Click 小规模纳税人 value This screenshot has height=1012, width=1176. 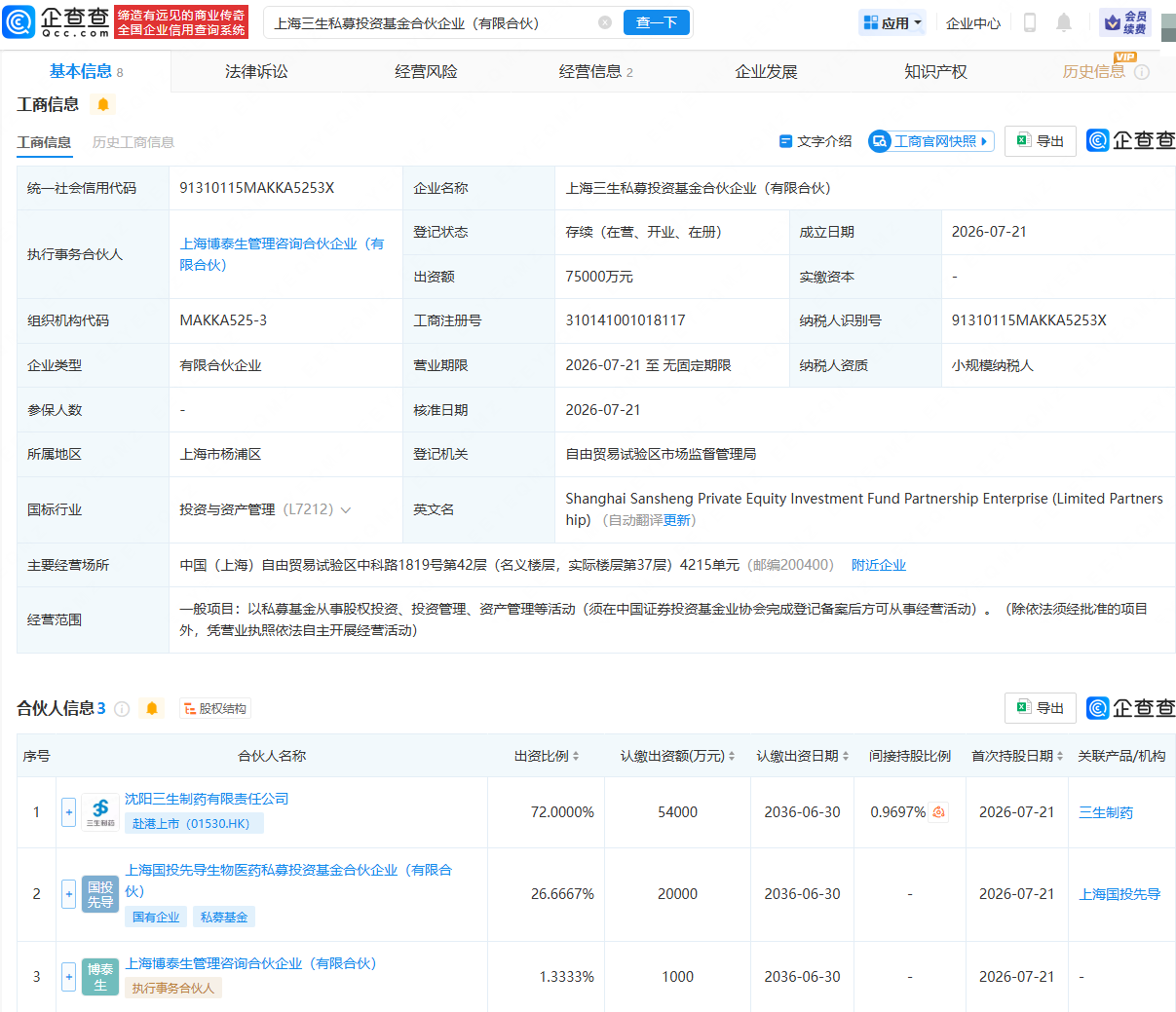tap(993, 365)
